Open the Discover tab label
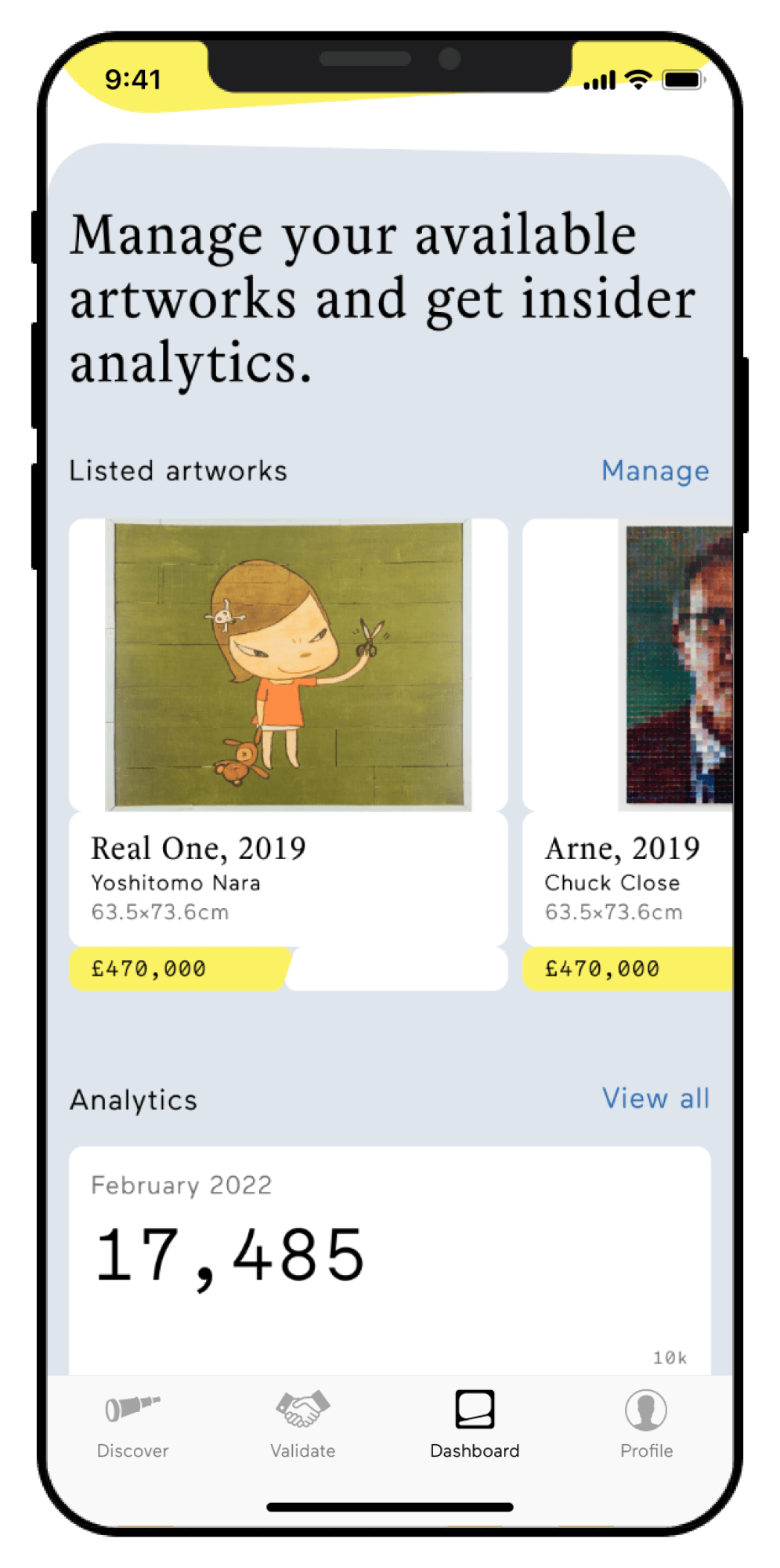The width and height of the screenshot is (780, 1568). (132, 1450)
